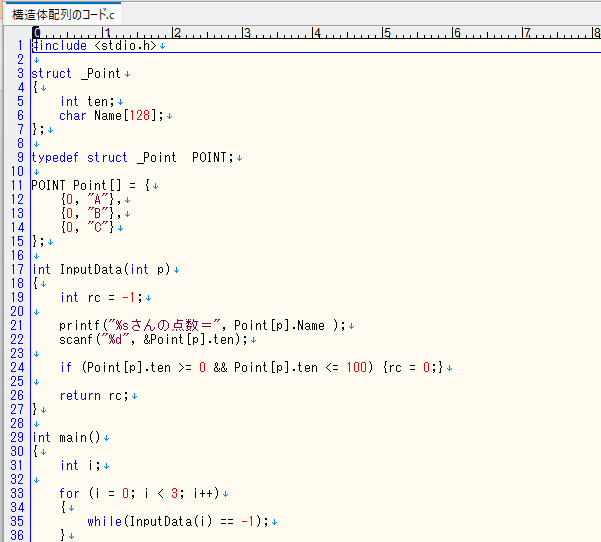Click the if keyword on line 24

pos(66,367)
